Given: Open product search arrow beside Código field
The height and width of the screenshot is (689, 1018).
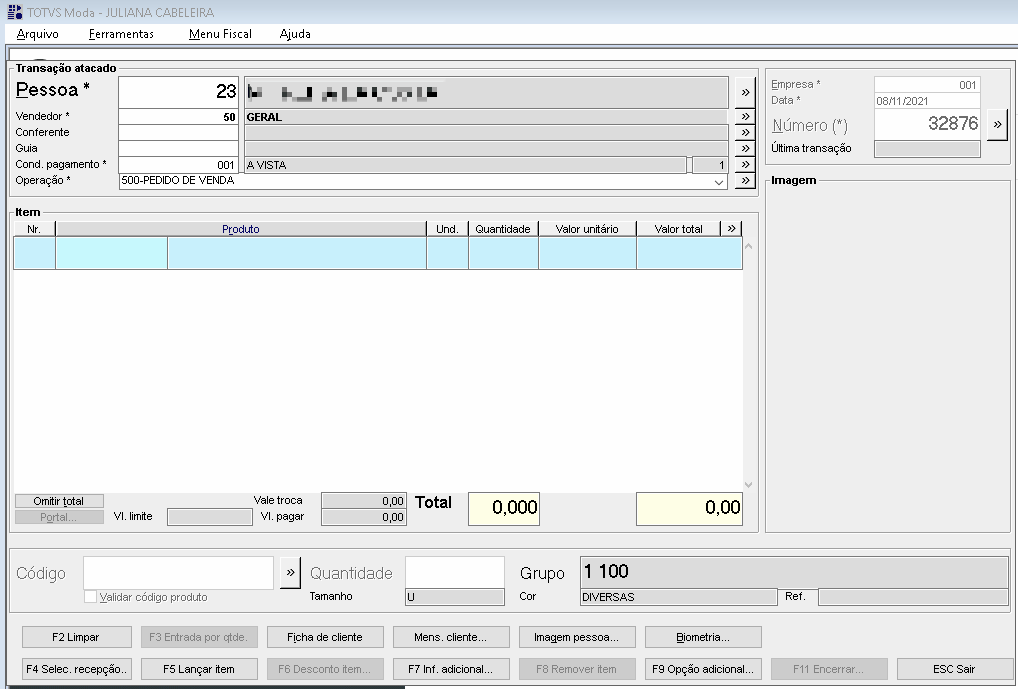Looking at the screenshot, I should [290, 573].
